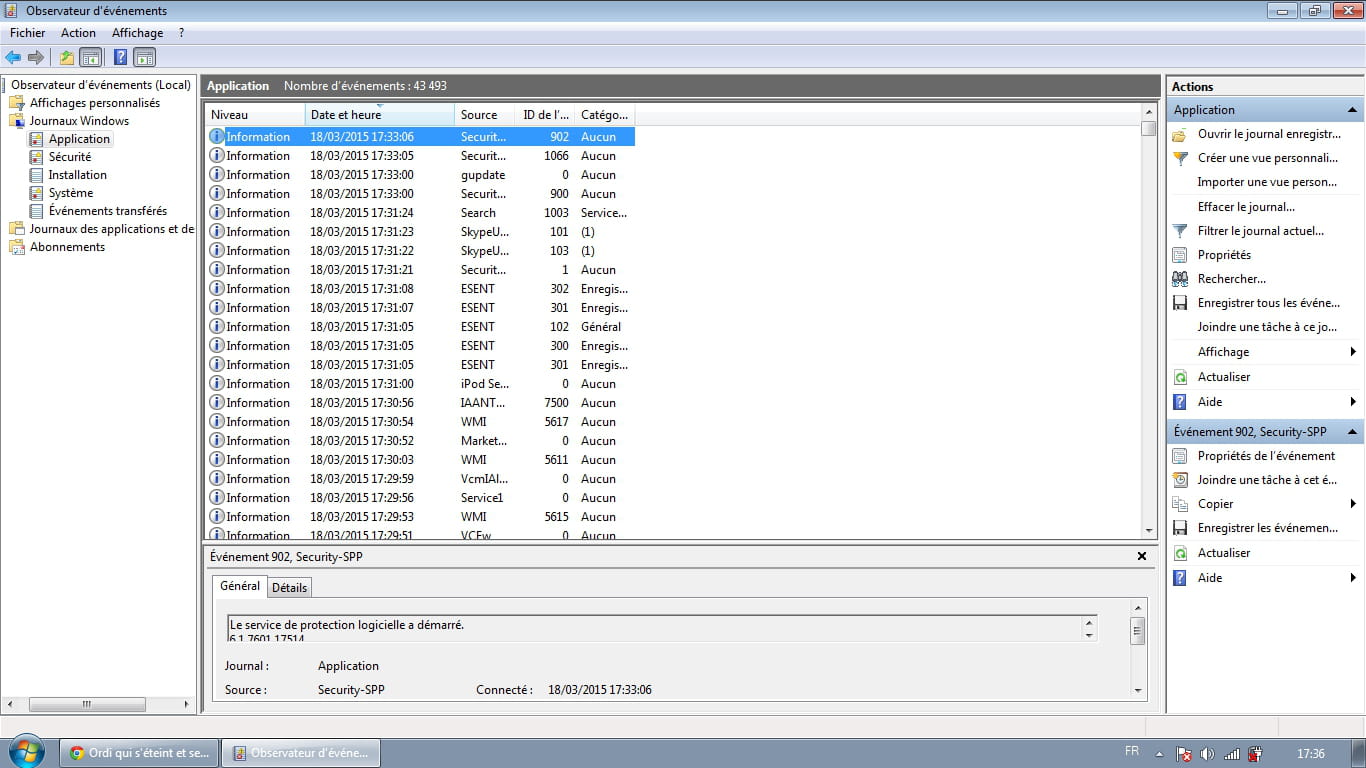
Task: Click the Propriétés icon in Actions pane
Action: coord(1180,255)
